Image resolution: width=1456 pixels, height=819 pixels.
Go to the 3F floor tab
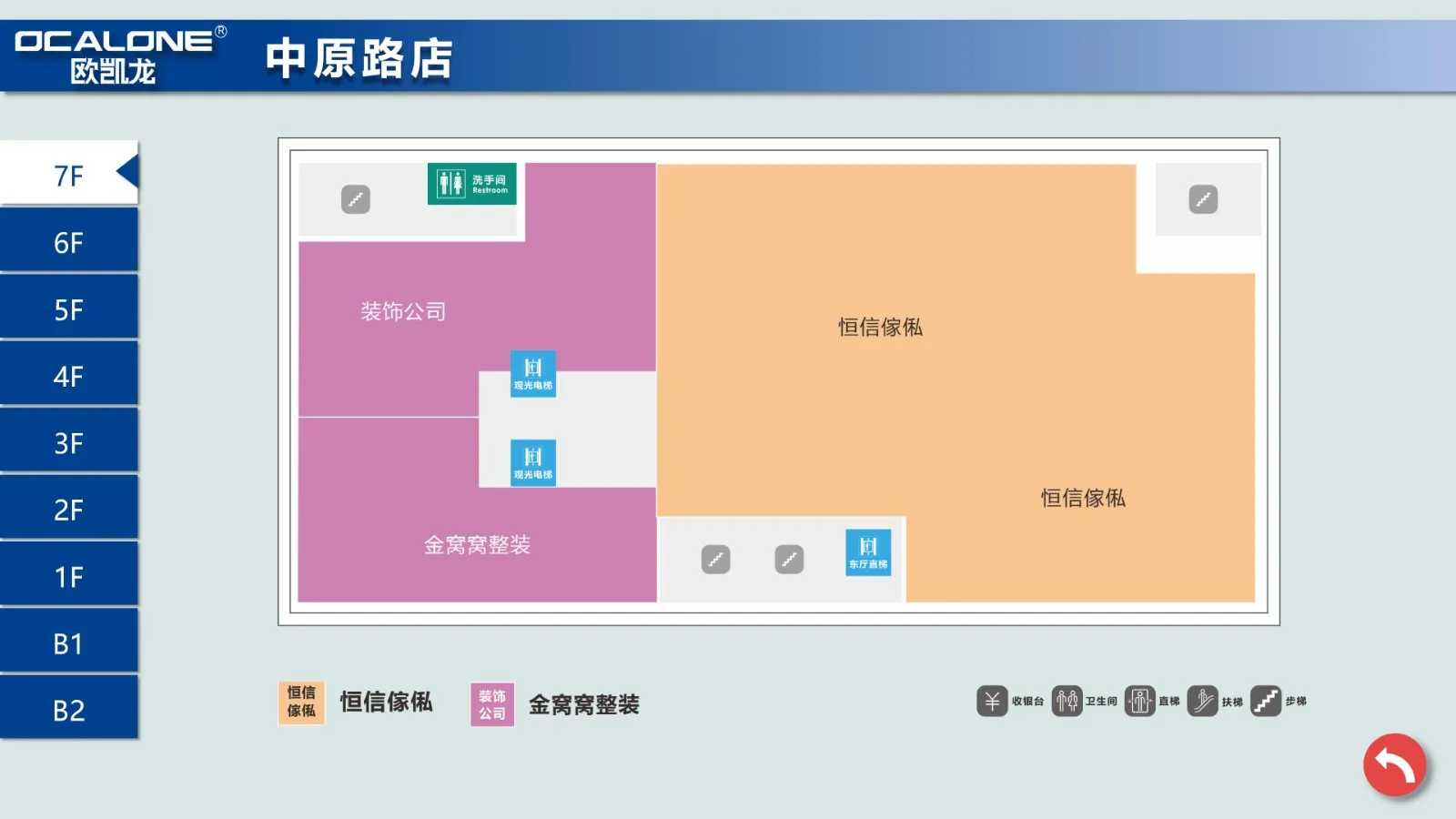tap(69, 441)
